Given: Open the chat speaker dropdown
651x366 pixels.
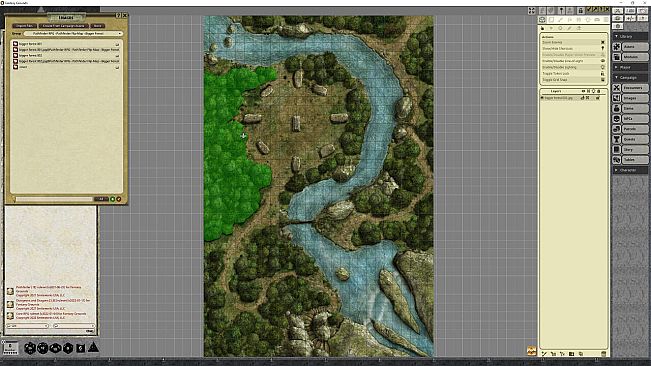Looking at the screenshot, I should tap(73, 326).
